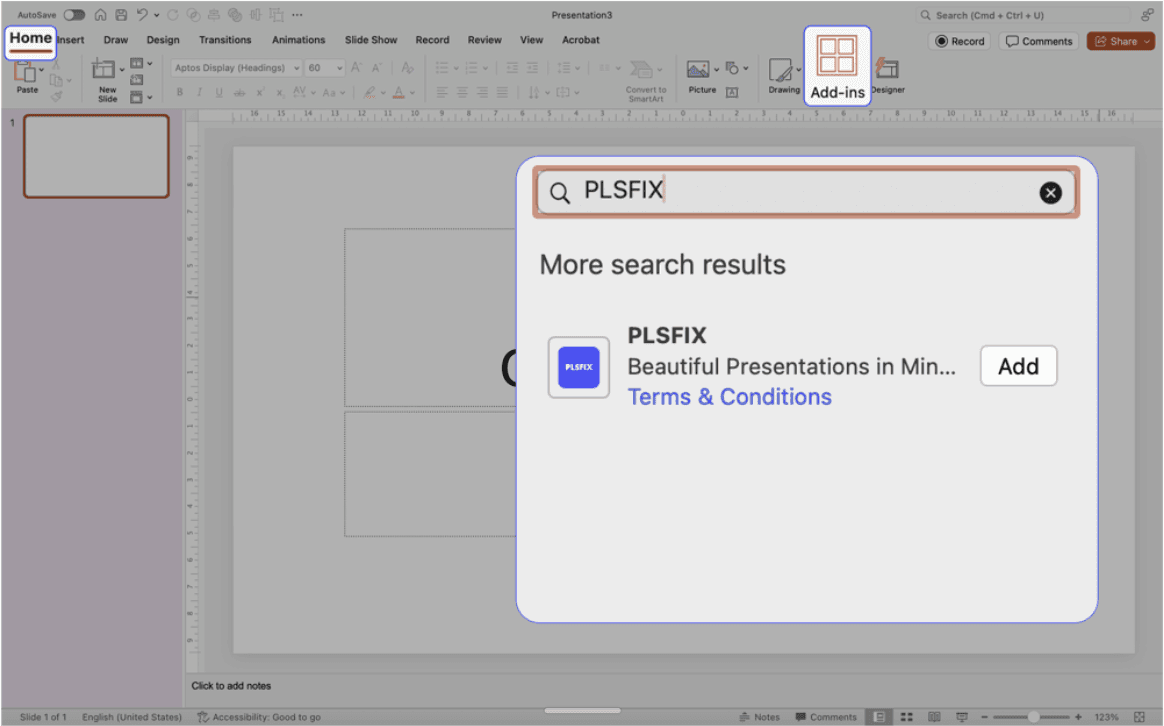Open the more options ellipsis in title bar
Viewport: 1164px width, 726px height.
point(297,15)
